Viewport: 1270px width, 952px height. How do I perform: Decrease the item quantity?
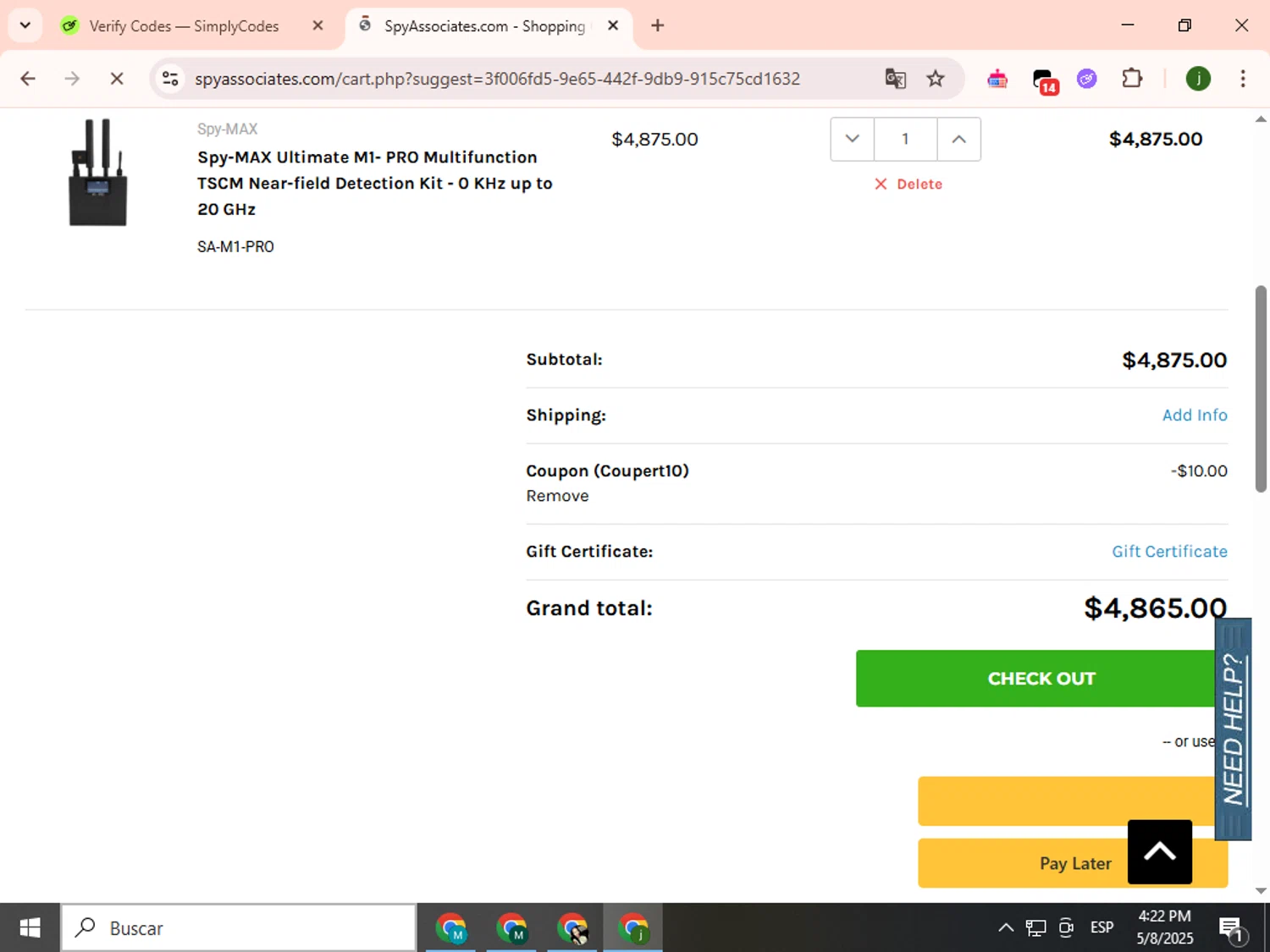coord(853,139)
